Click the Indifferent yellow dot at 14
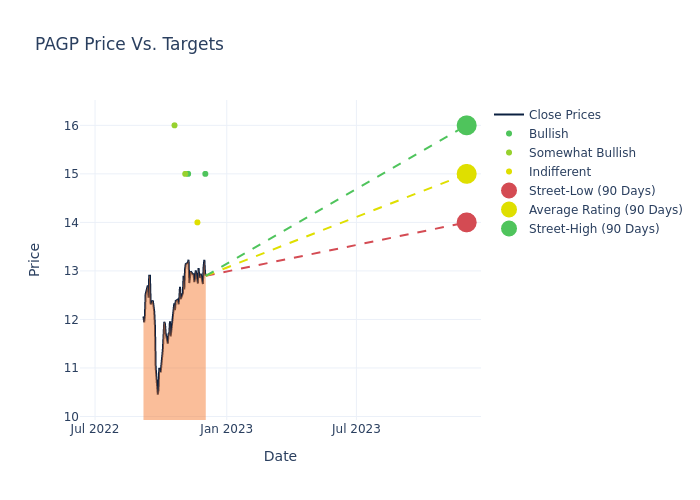This screenshot has height=500, width=700. pyautogui.click(x=197, y=222)
